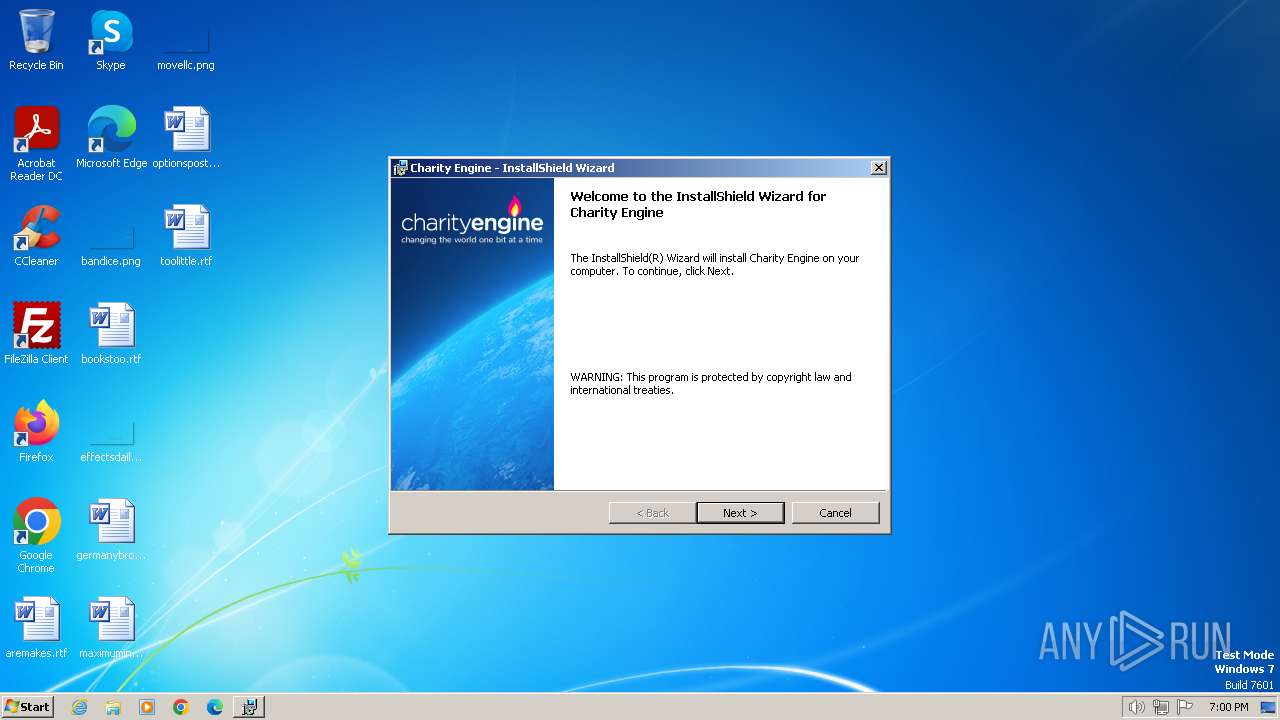Open Windows Media Player taskbar icon
Image resolution: width=1280 pixels, height=720 pixels.
pos(147,707)
